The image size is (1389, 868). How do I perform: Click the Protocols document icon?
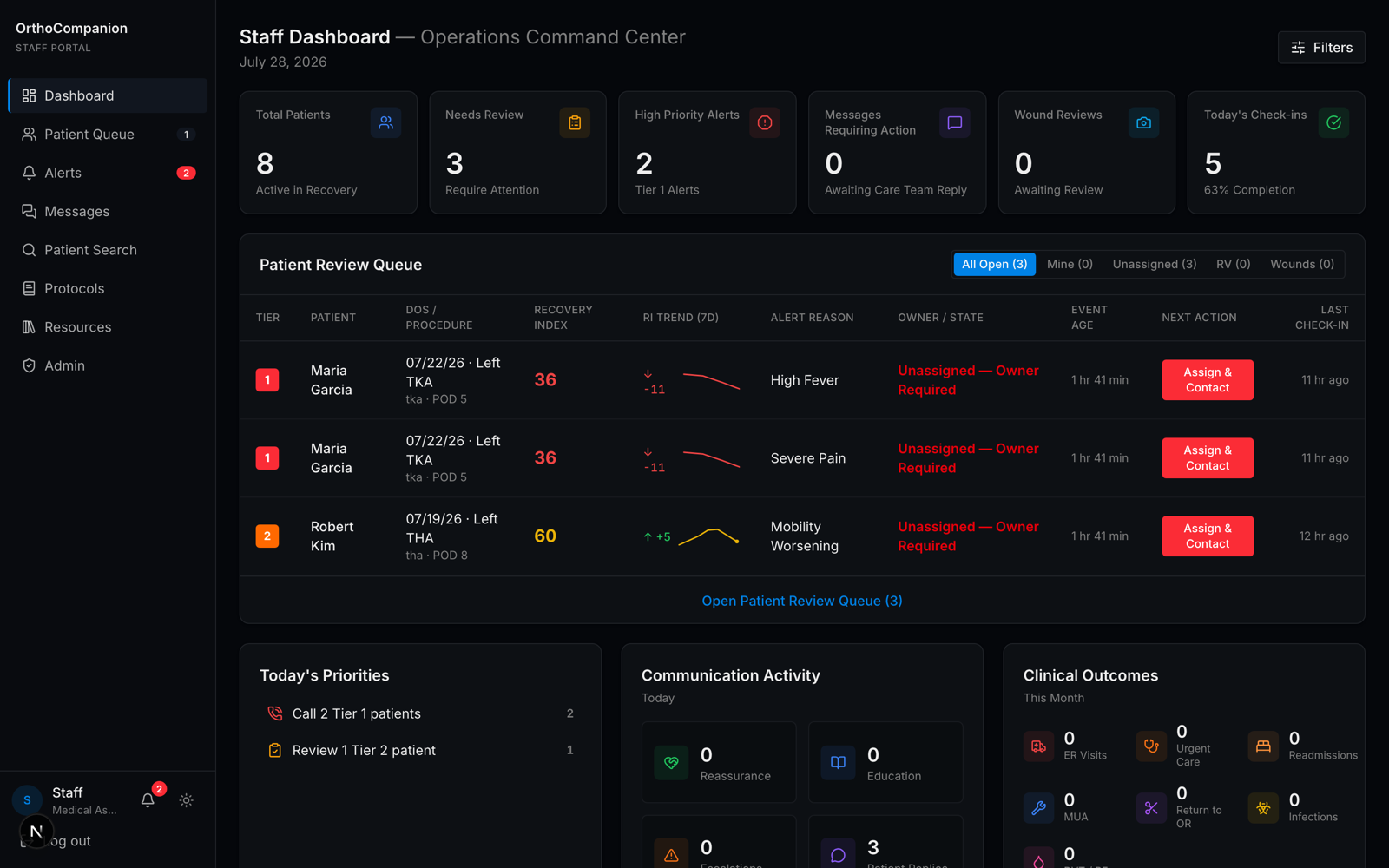coord(29,288)
